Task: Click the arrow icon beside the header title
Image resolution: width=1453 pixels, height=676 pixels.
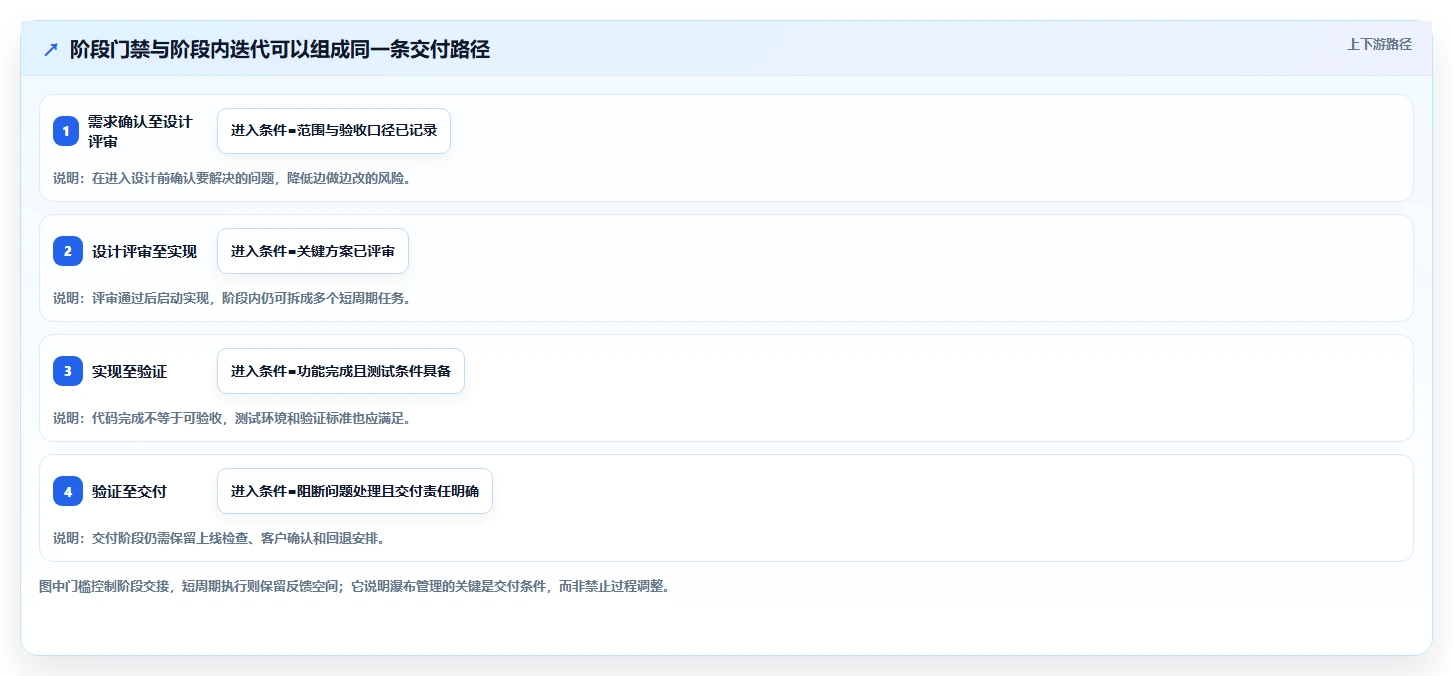Action: [51, 50]
